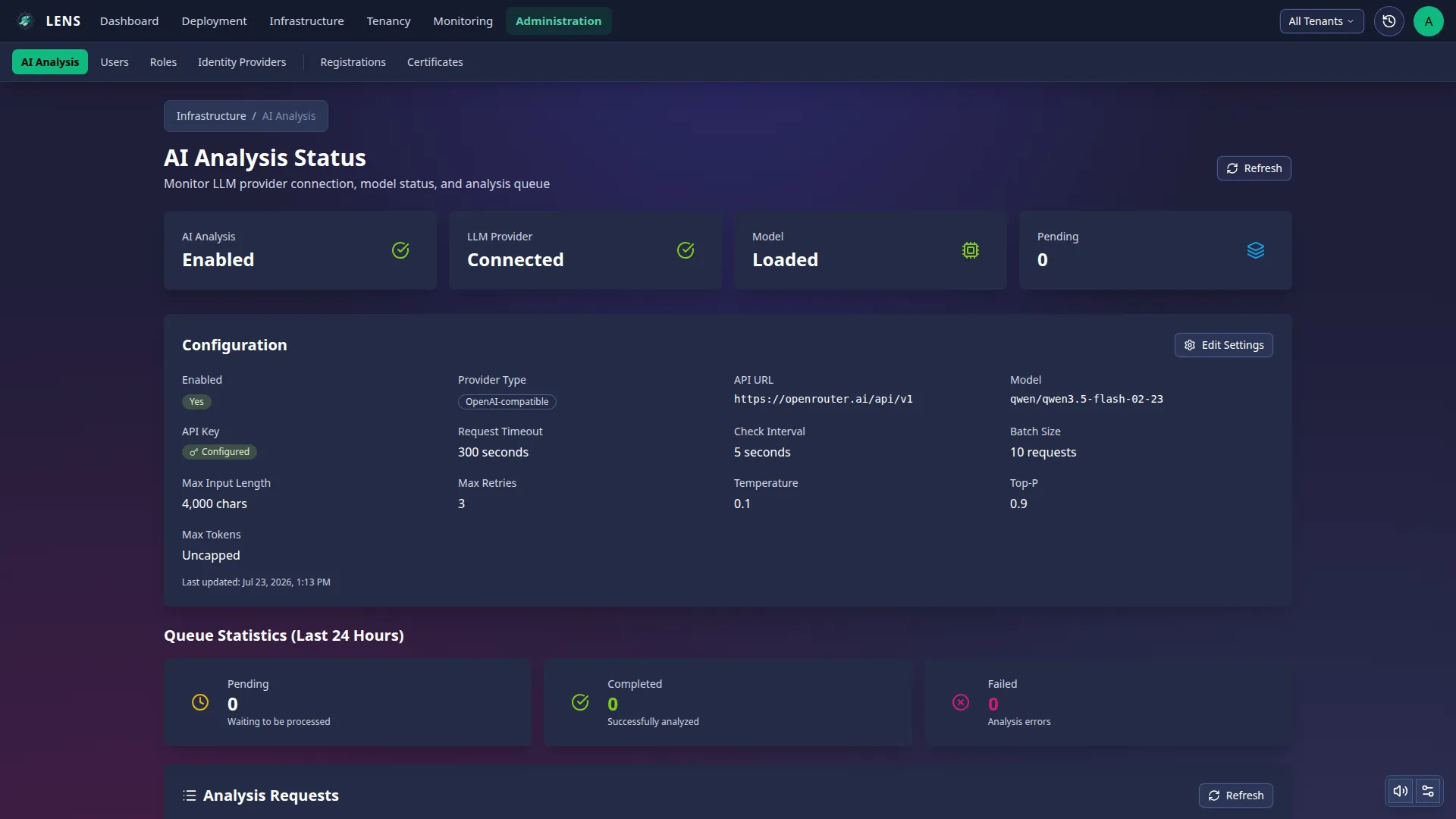
Task: Click the Model Loaded chip icon
Action: (971, 250)
